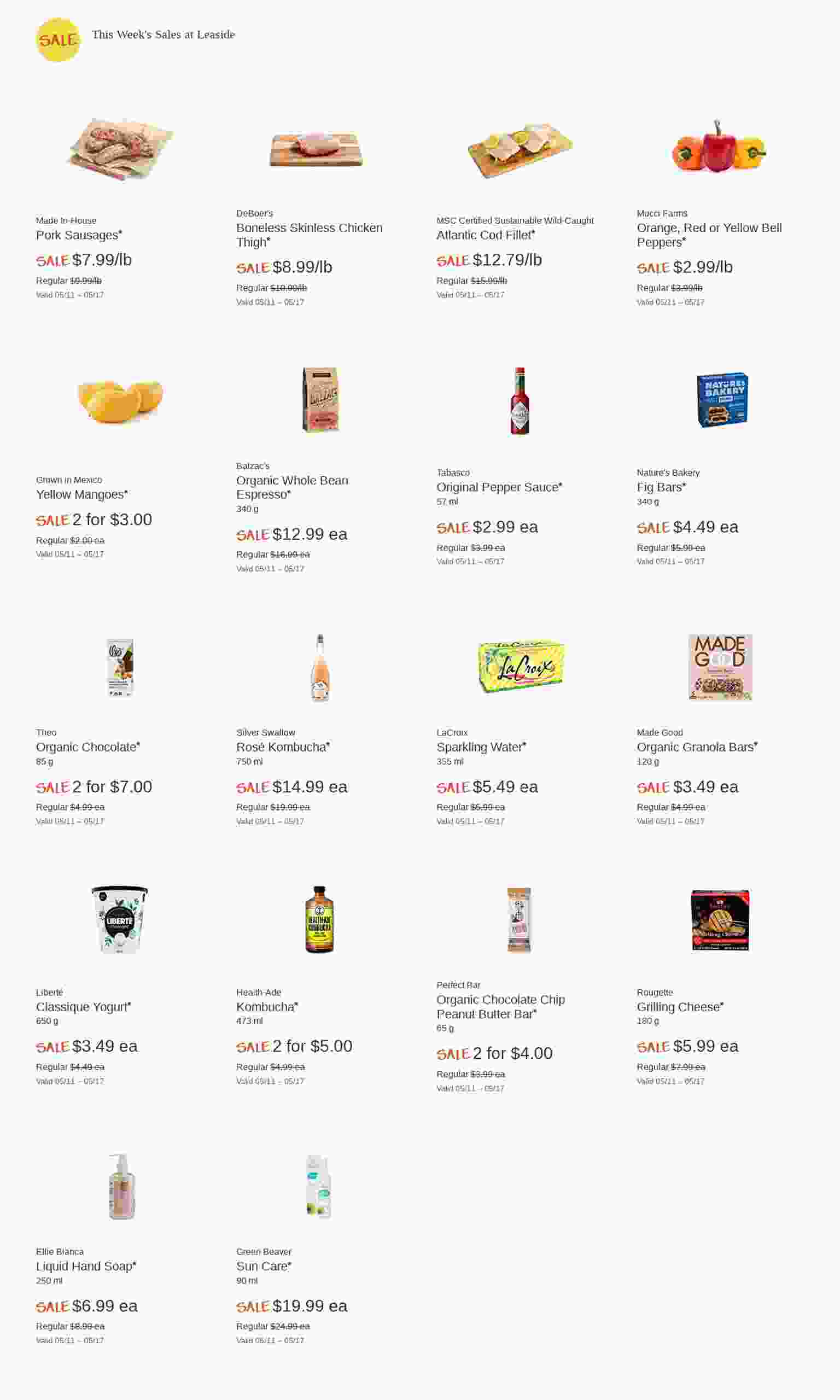This screenshot has height=1400, width=840.
Task: Click the Health-Ade Kombucha bottle image
Action: click(319, 919)
